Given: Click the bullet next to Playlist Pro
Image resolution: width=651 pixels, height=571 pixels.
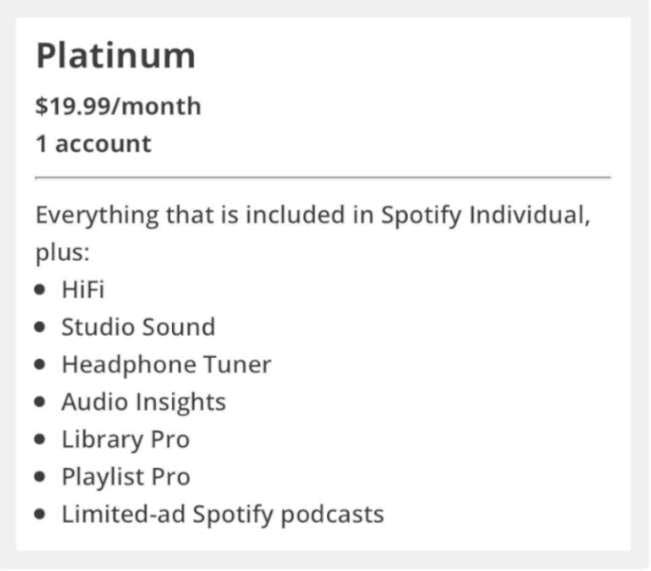Looking at the screenshot, I should pos(40,476).
